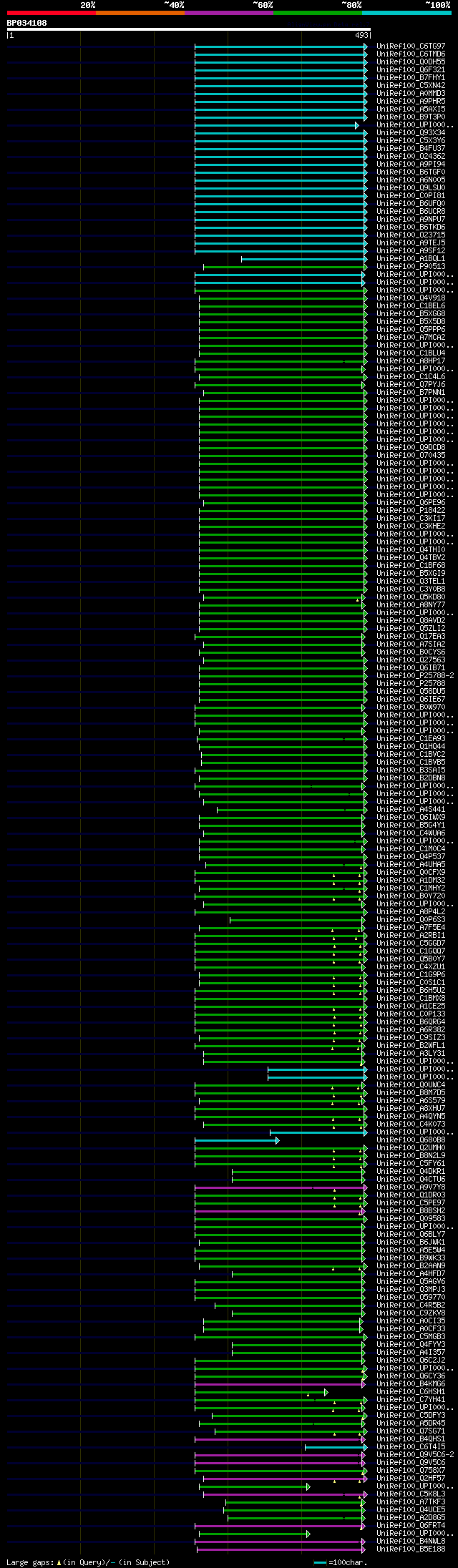Click the green ~80% identity legend bar
458x1568 pixels.
[x=317, y=13]
